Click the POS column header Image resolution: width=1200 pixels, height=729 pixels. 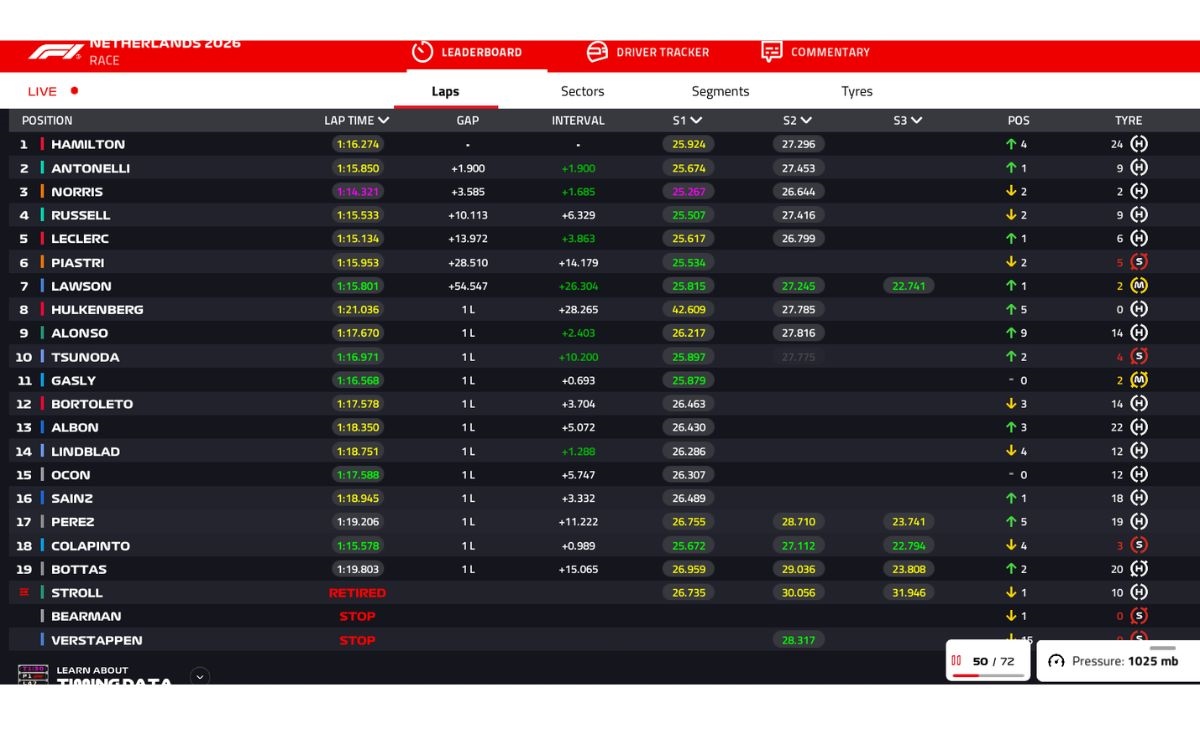coord(1018,120)
